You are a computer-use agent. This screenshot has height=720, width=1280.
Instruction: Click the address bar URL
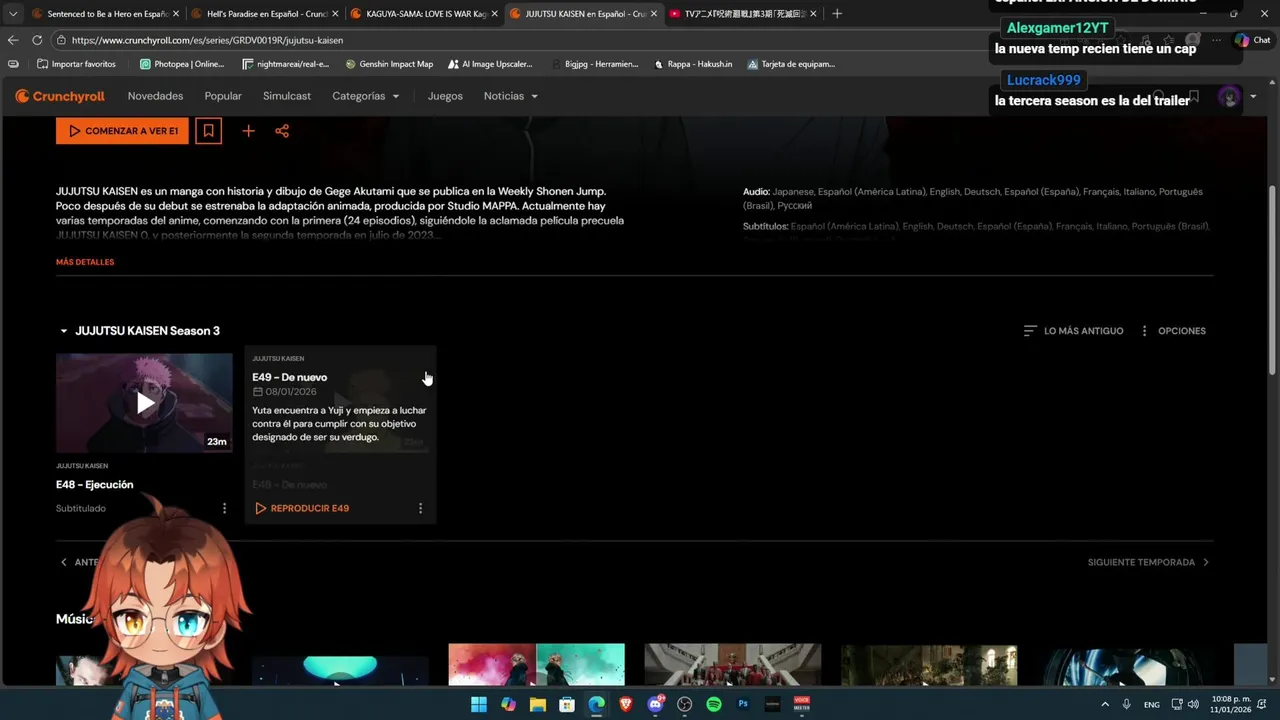[207, 40]
